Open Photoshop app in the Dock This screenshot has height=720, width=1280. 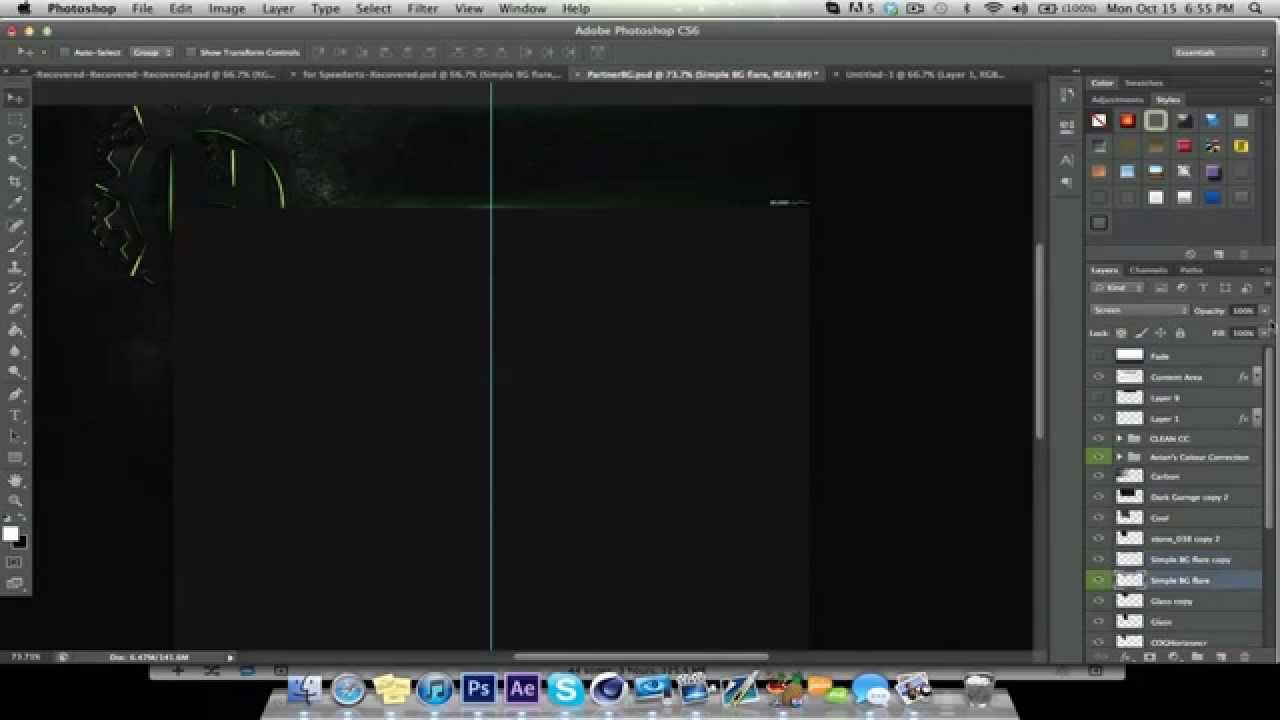pos(478,688)
